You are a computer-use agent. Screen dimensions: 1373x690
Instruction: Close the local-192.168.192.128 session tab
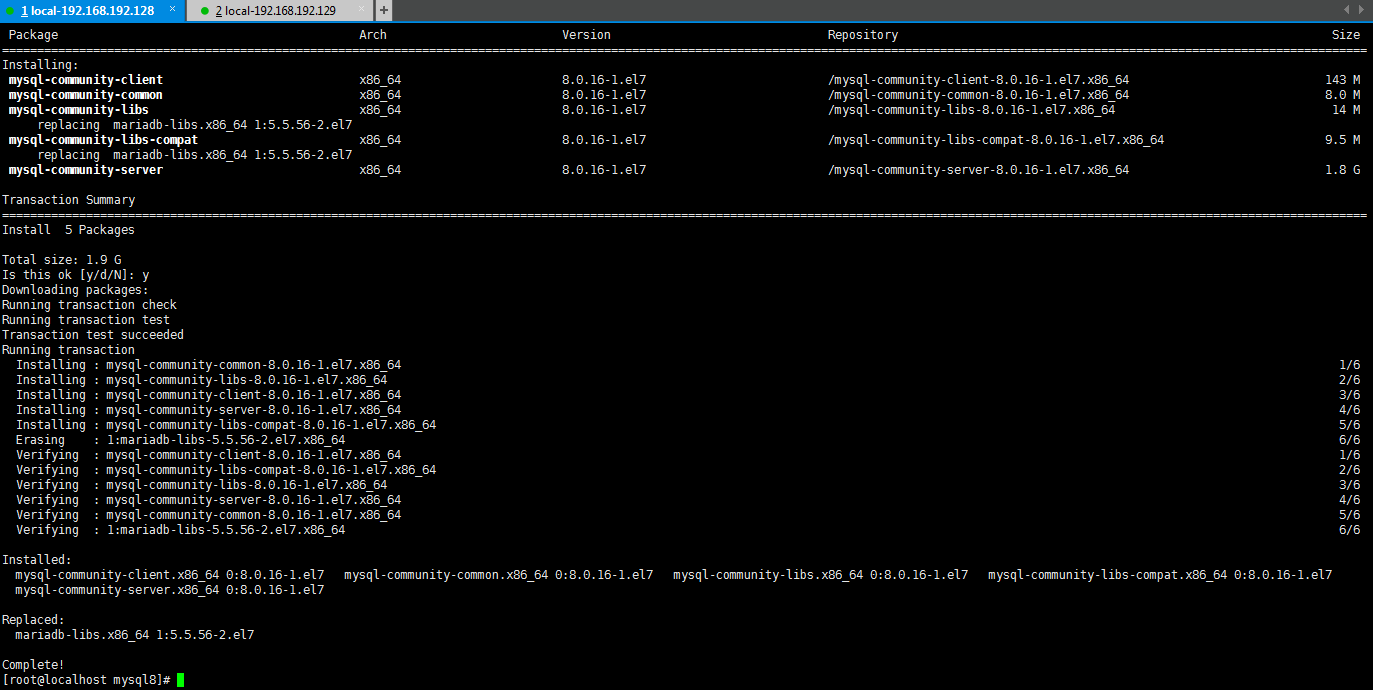172,9
